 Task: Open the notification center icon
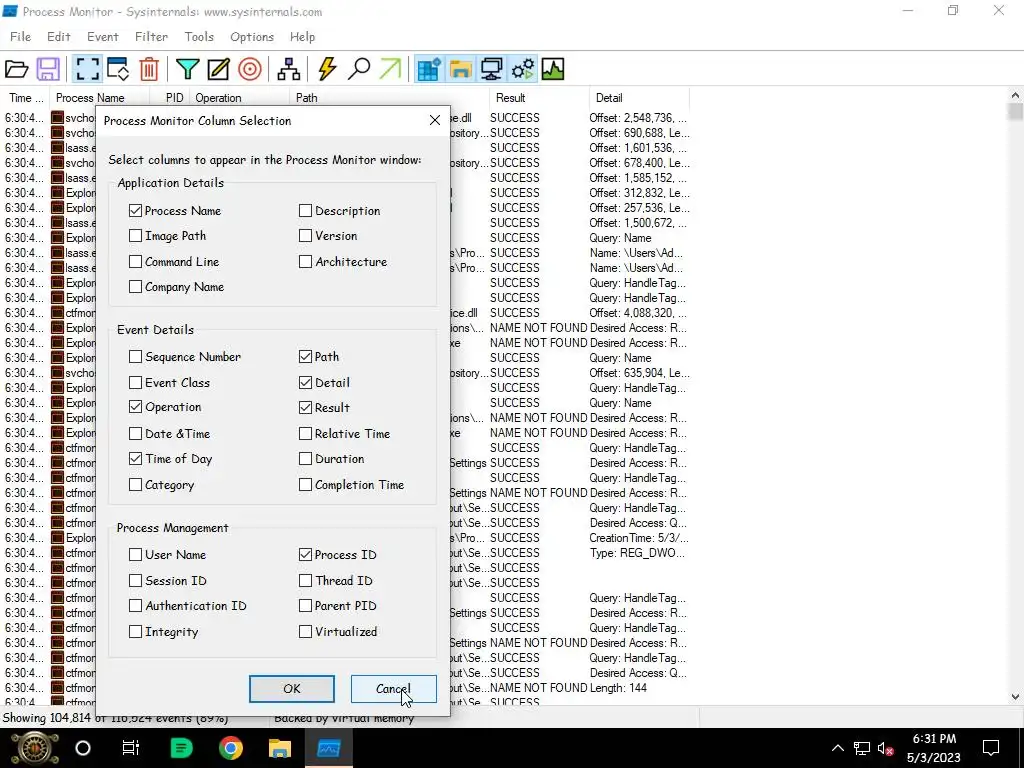(x=991, y=748)
